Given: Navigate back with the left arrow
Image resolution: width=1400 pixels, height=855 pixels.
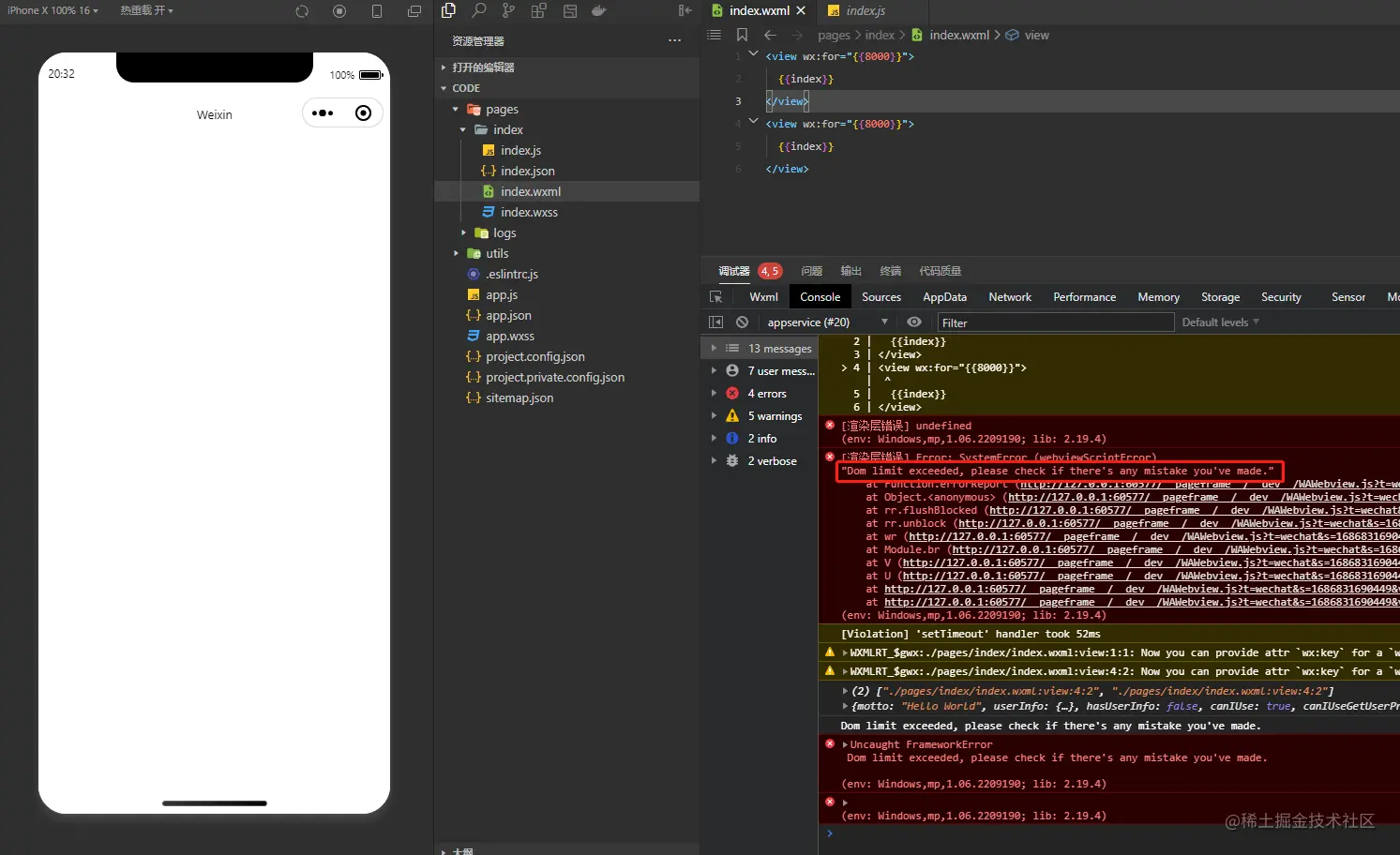Looking at the screenshot, I should (770, 35).
